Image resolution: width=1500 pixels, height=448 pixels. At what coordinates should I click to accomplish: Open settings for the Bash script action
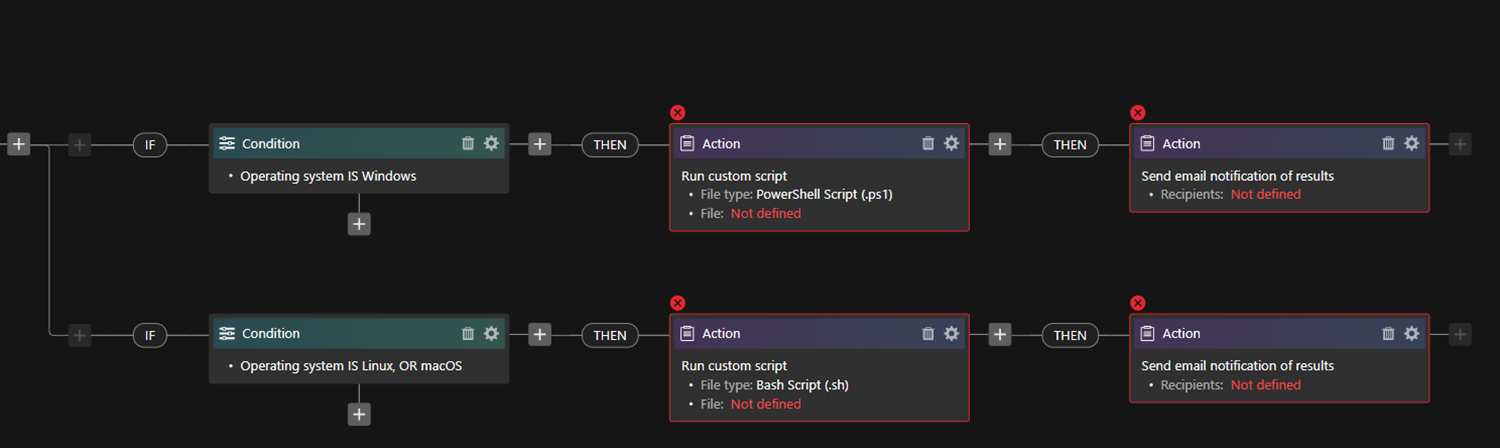[951, 334]
